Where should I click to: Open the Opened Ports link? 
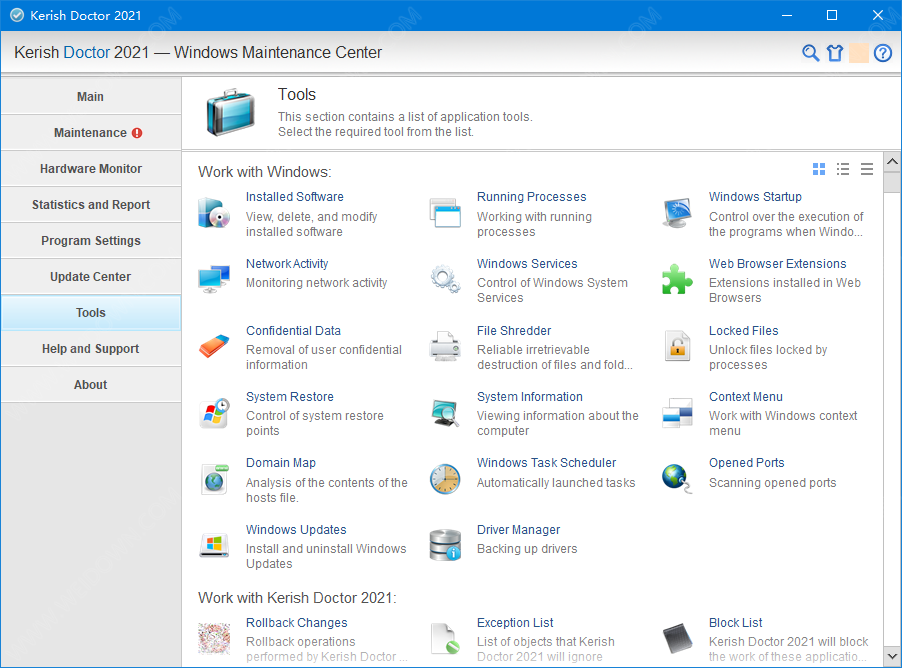747,463
